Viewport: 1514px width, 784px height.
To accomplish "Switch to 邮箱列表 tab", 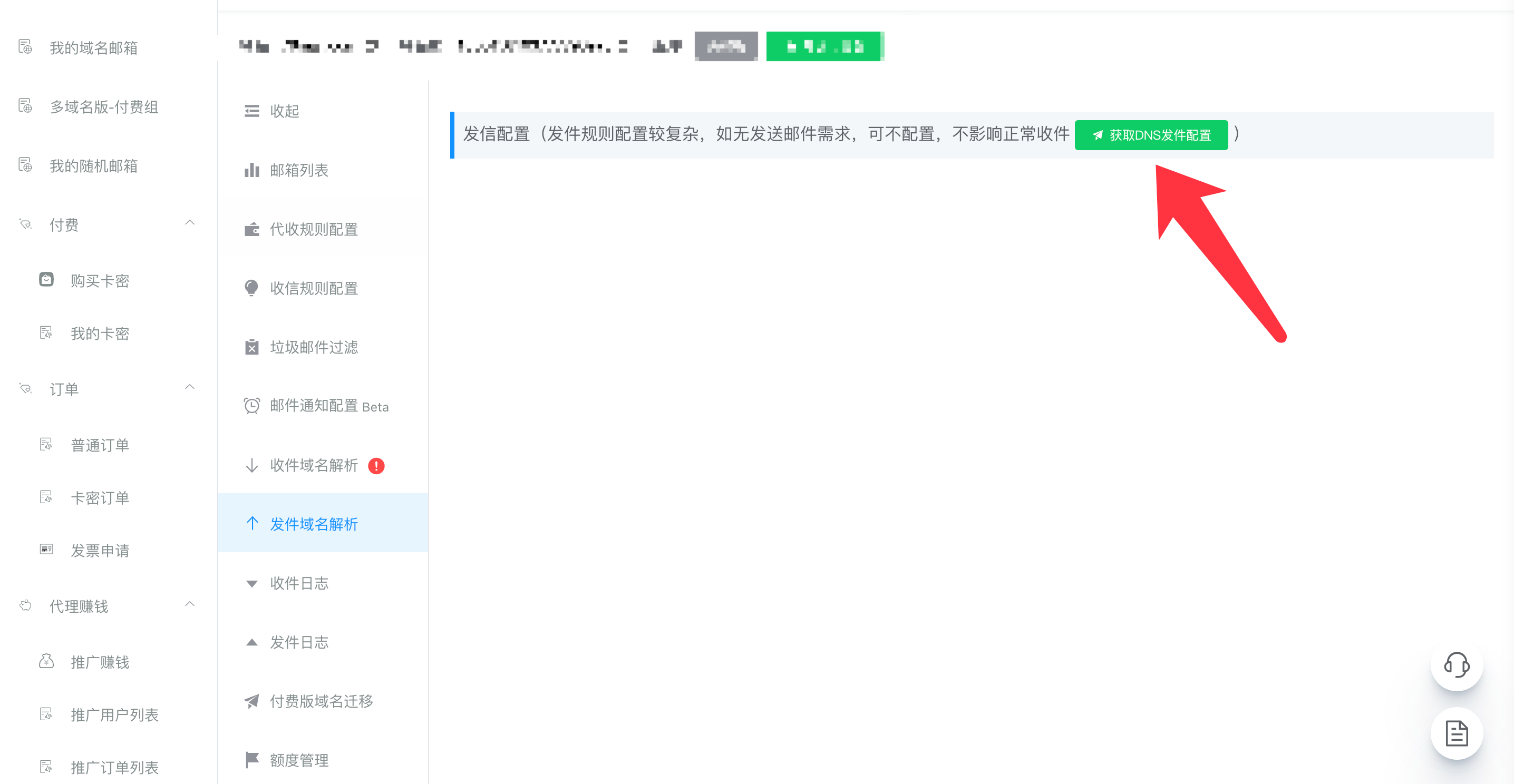I will 323,170.
